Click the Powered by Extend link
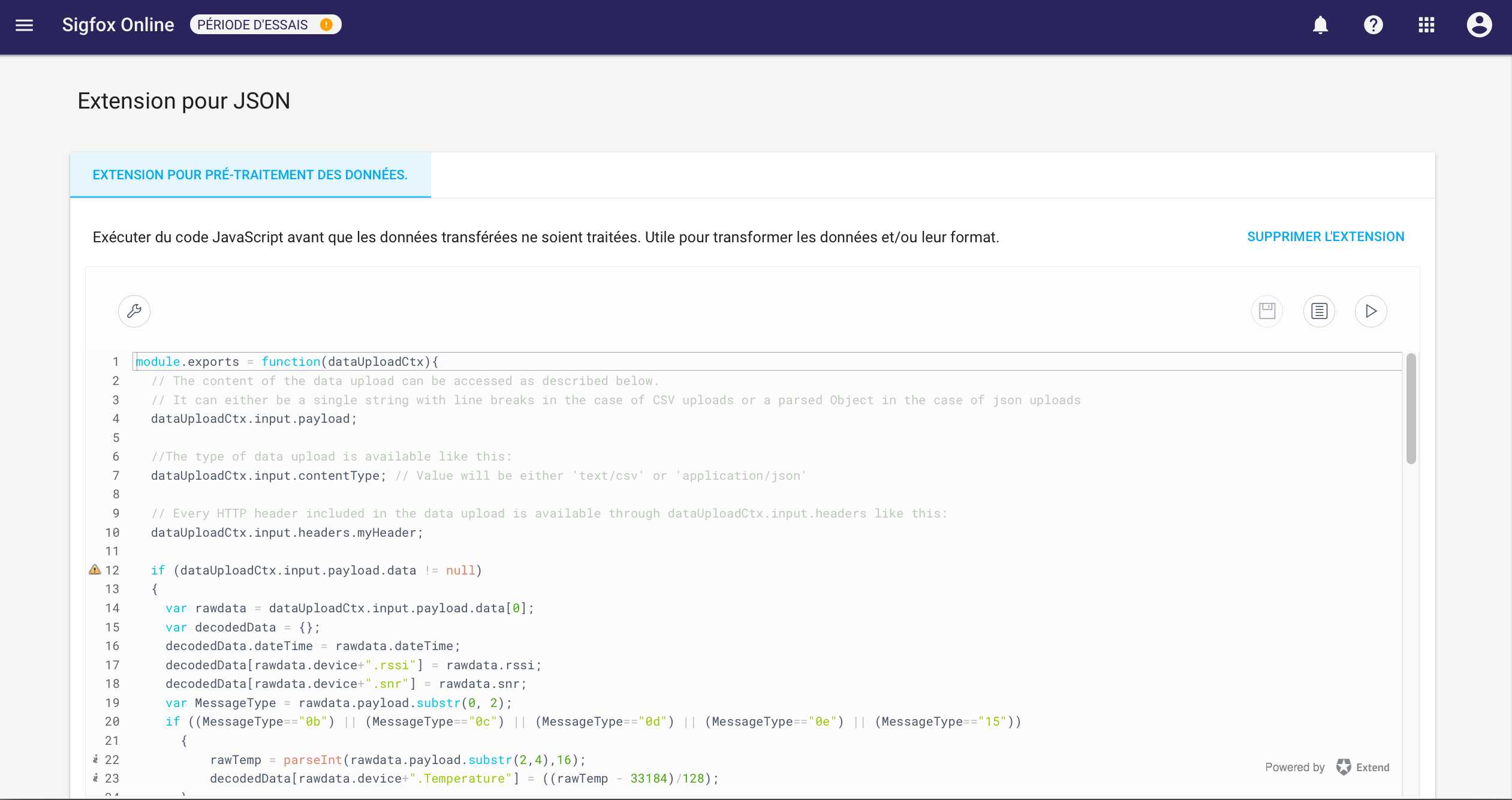The width and height of the screenshot is (1512, 800). tap(1327, 767)
